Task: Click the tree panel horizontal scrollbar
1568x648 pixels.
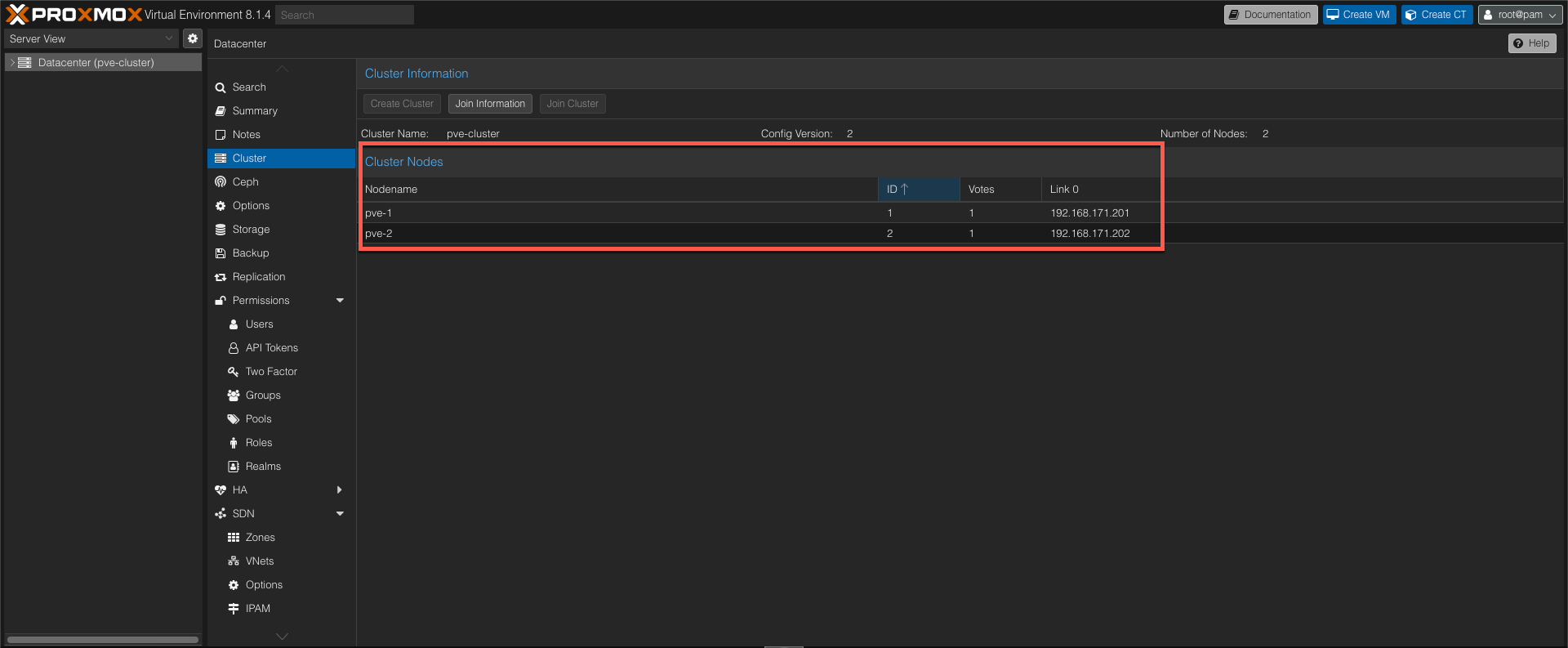Action: [103, 640]
